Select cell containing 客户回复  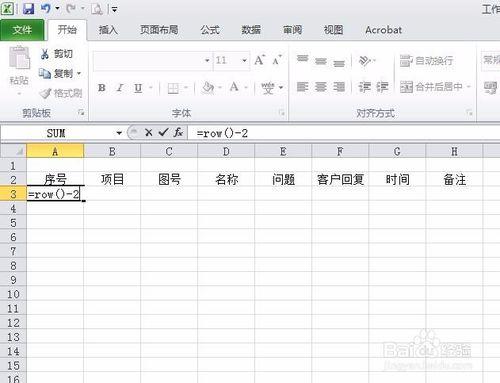pyautogui.click(x=340, y=179)
